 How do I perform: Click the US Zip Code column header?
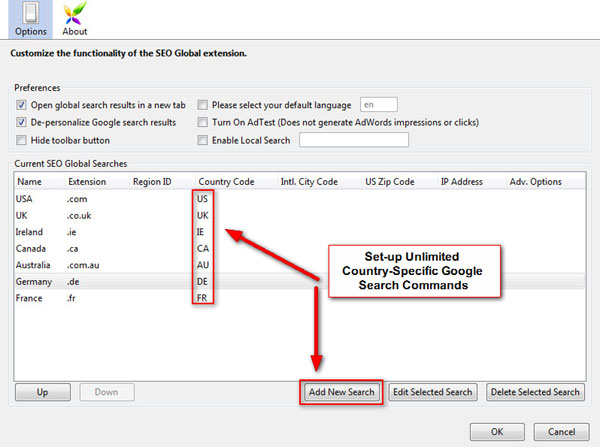[399, 181]
